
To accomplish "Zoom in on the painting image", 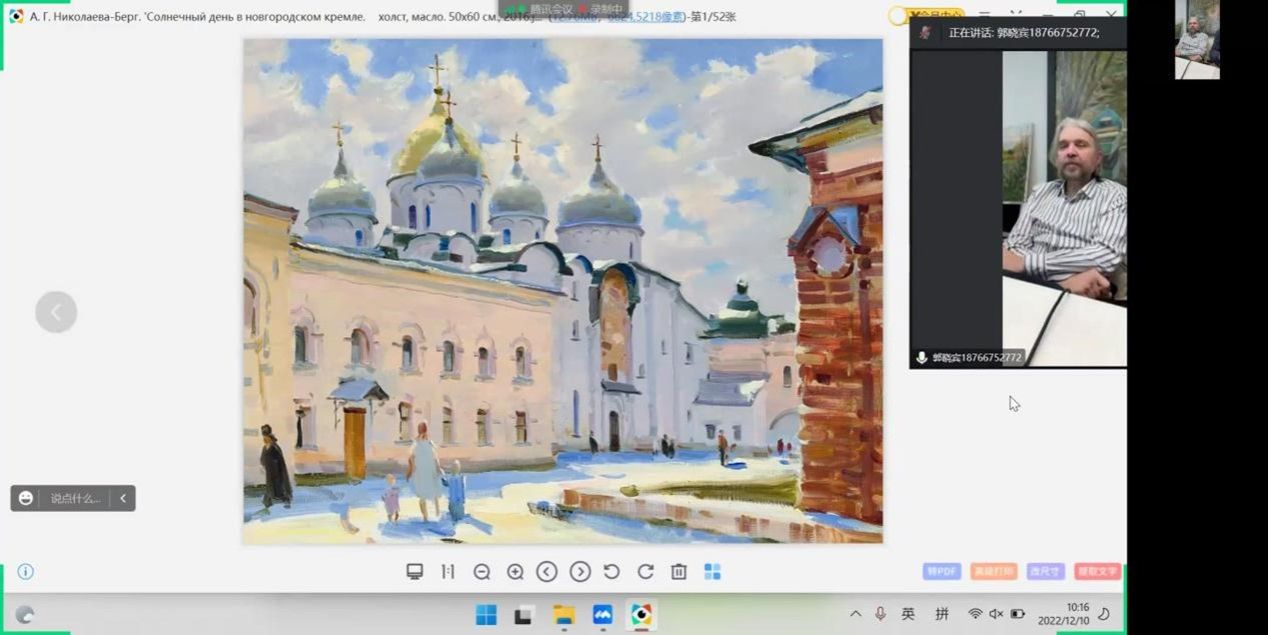I will pos(515,572).
